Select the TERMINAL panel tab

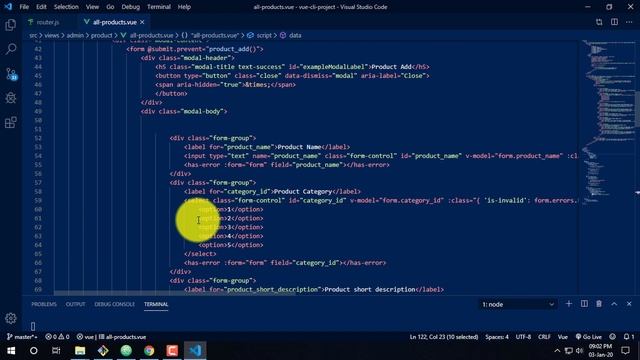point(156,304)
